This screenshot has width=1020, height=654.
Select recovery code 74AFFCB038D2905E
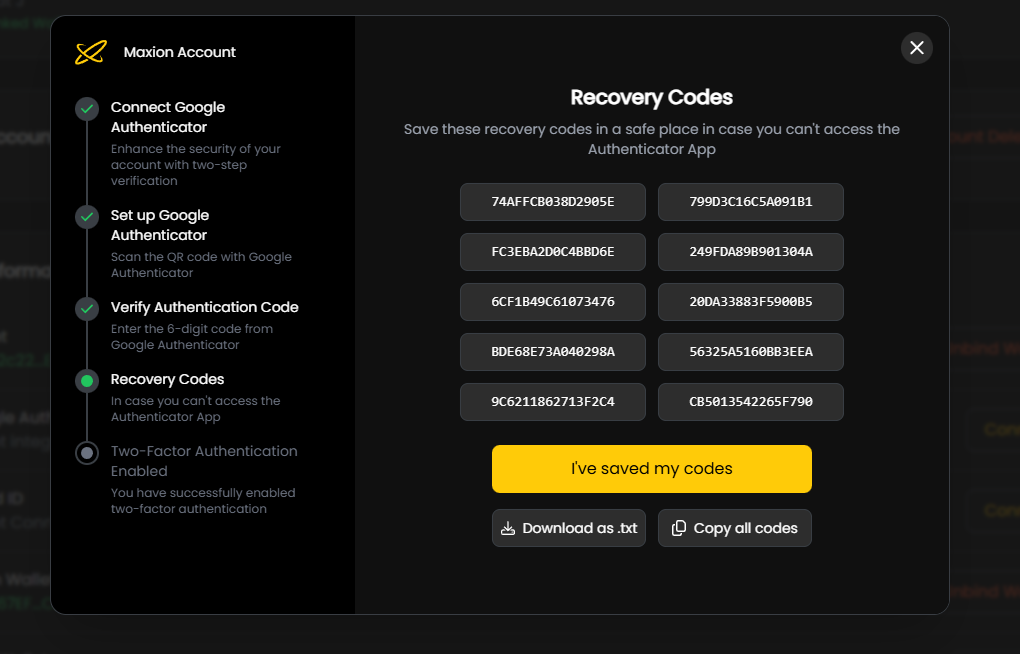coord(552,202)
